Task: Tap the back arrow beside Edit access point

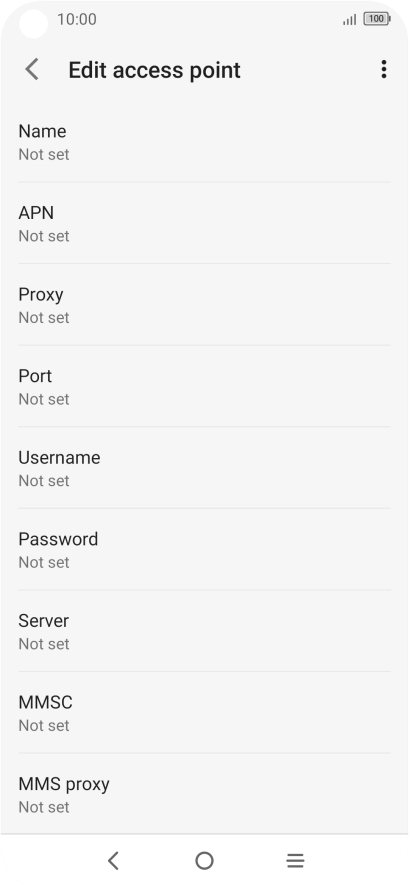Action: 32,70
